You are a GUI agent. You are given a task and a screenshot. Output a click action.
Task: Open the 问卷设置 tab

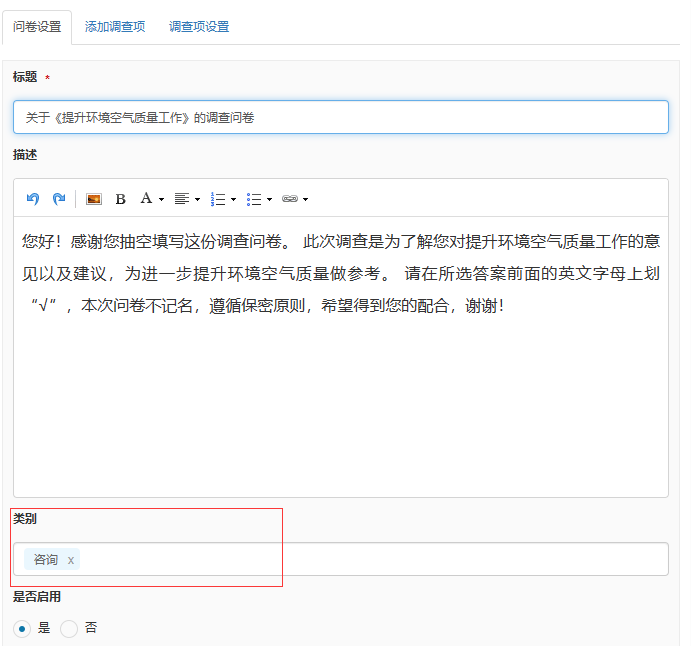[37, 27]
